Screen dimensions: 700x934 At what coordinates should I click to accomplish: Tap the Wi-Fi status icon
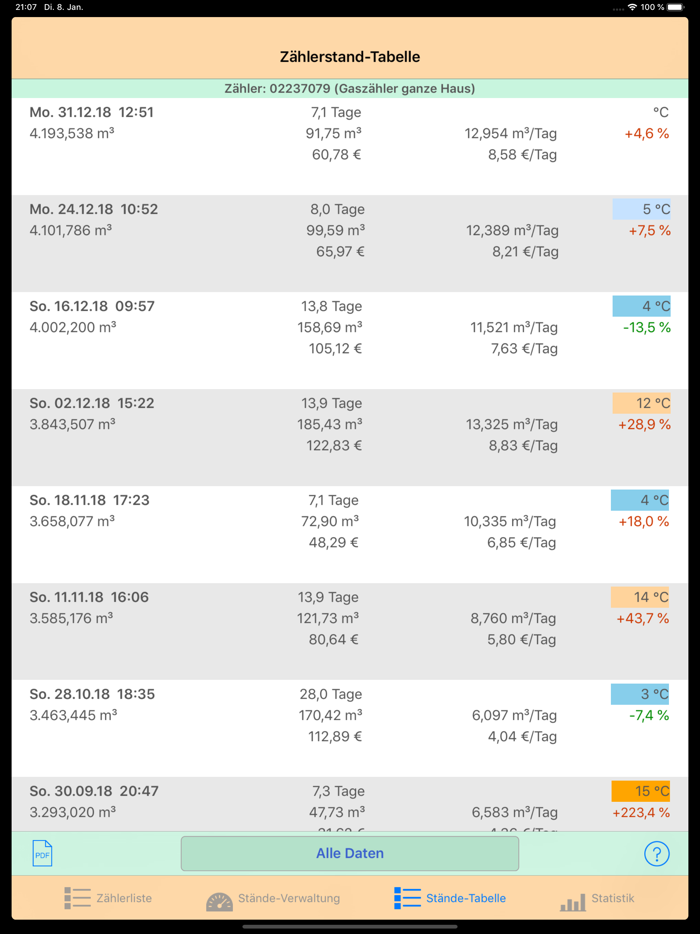click(x=631, y=7)
